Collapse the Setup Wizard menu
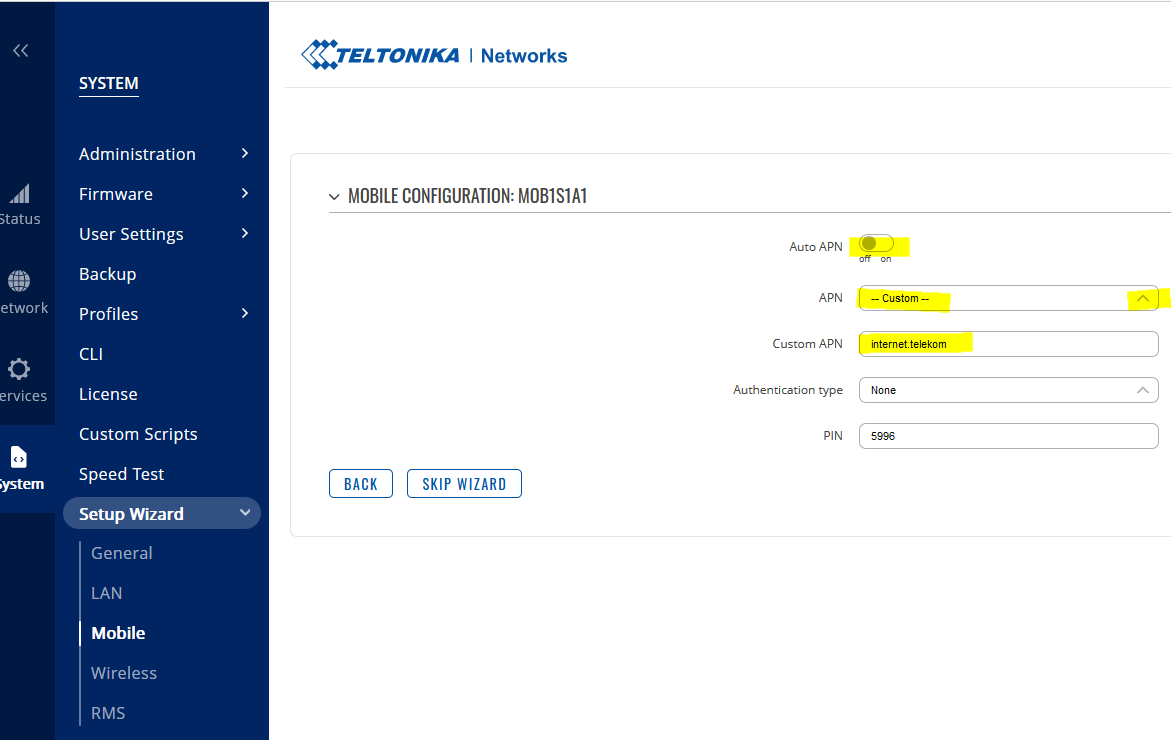Image resolution: width=1171 pixels, height=740 pixels. [244, 513]
